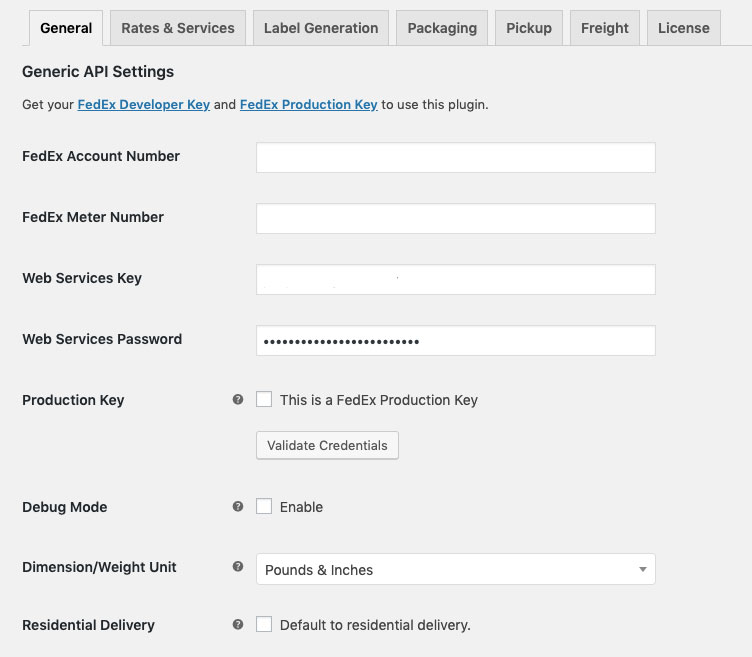Screen dimensions: 752x657
Task: Focus the FedEx Account Number field
Action: coord(456,157)
